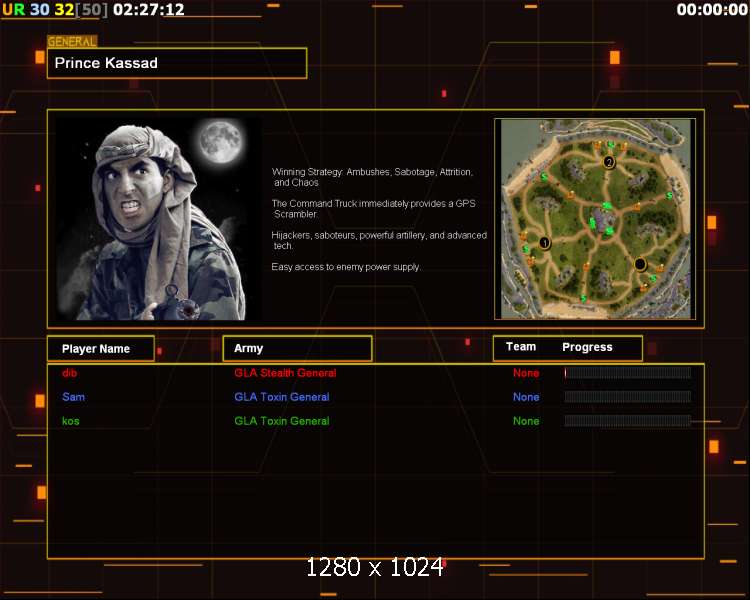Click dib's loading progress bar

point(627,373)
